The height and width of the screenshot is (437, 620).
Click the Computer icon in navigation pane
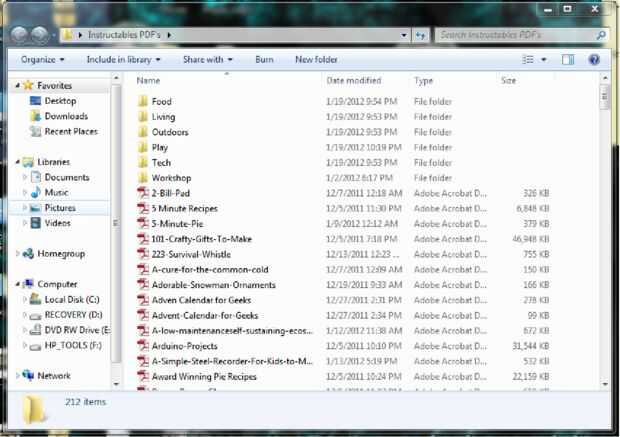pyautogui.click(x=28, y=284)
